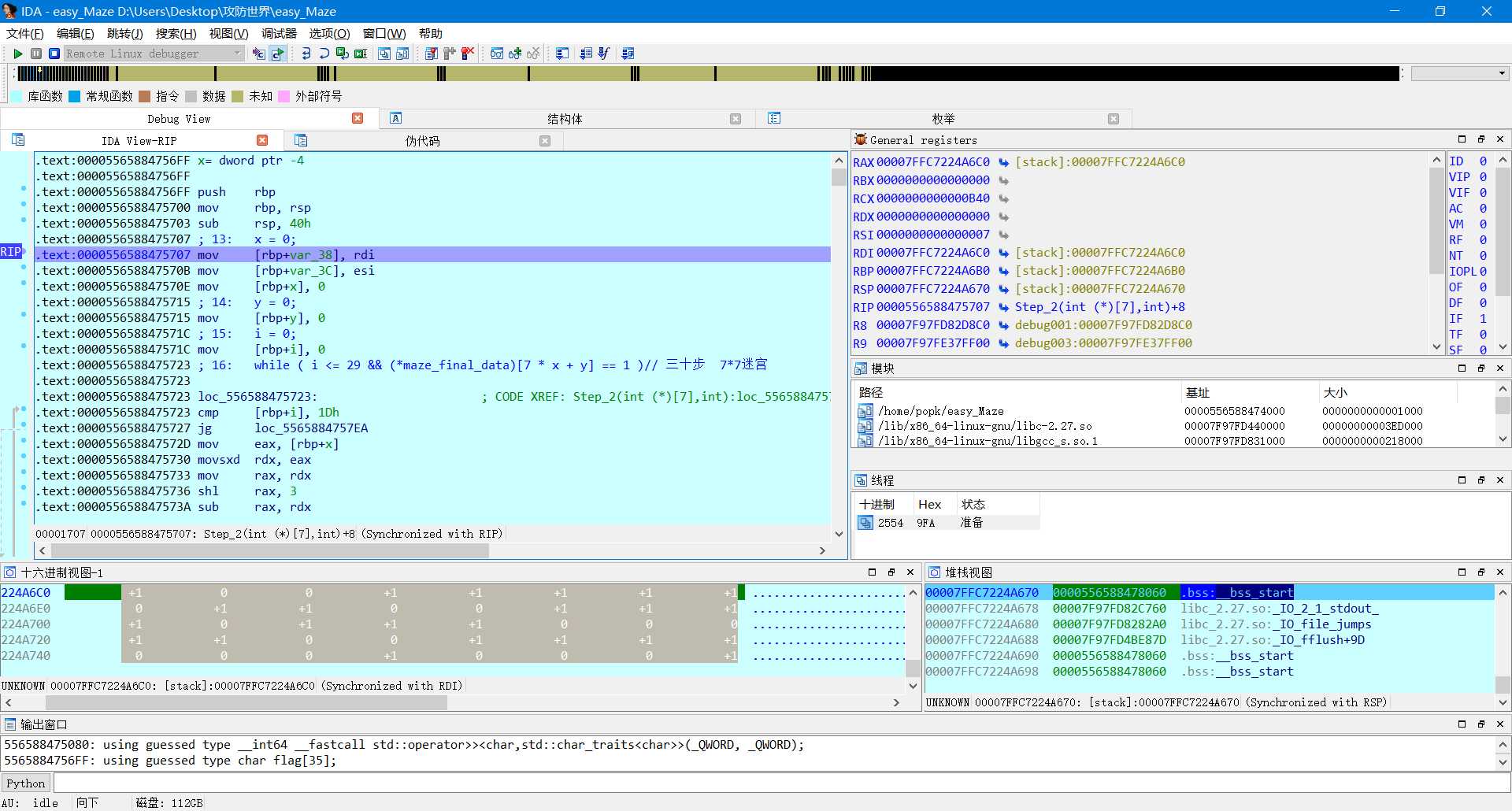Toggle the IF flag value
The image size is (1512, 811).
point(1483,319)
